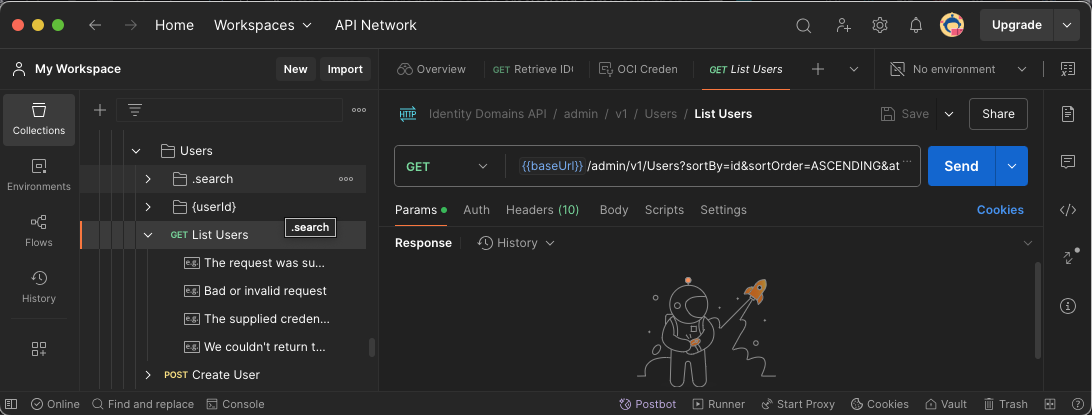The image size is (1092, 415).
Task: Open the GET method dropdown
Action: [x=447, y=166]
